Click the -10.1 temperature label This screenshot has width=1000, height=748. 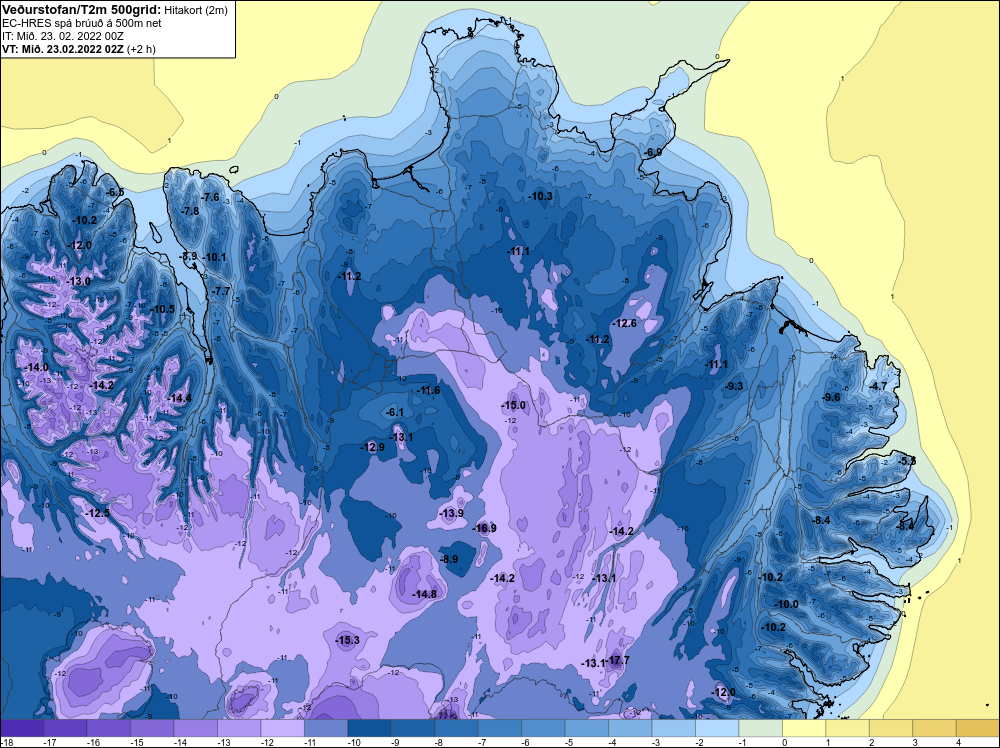point(214,257)
